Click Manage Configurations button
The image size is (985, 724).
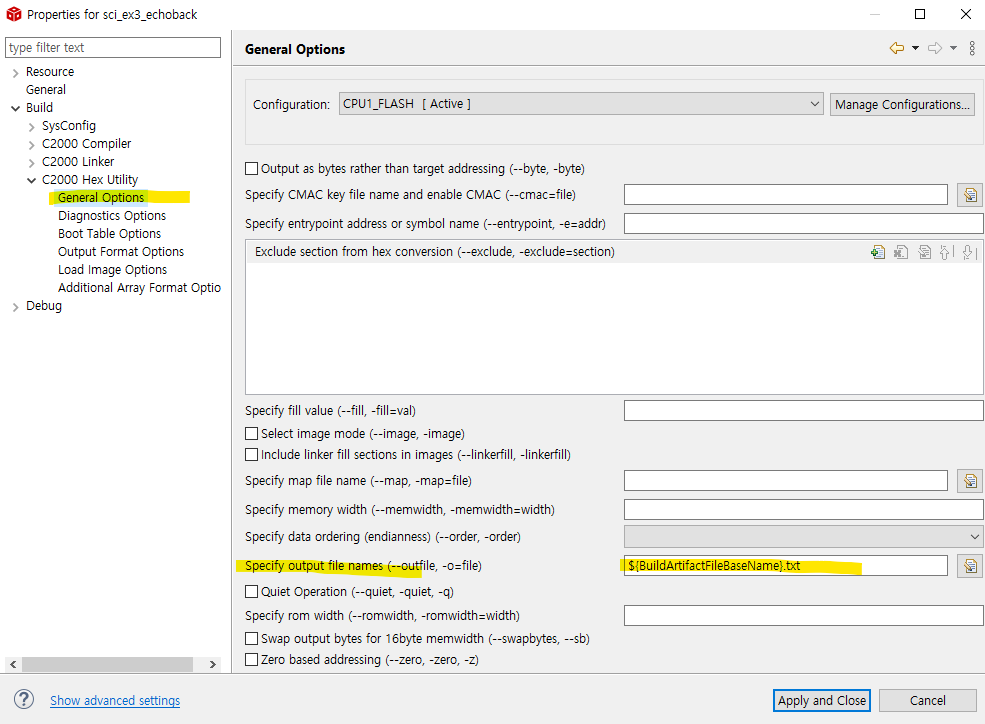tap(902, 104)
